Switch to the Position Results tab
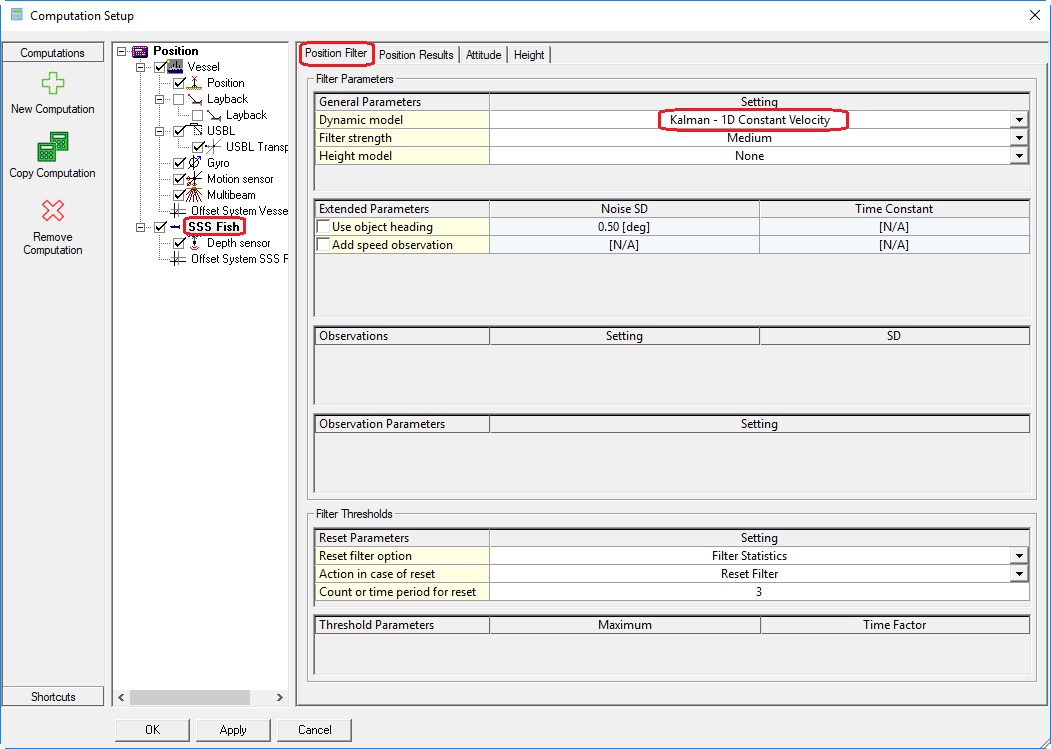 pyautogui.click(x=416, y=55)
